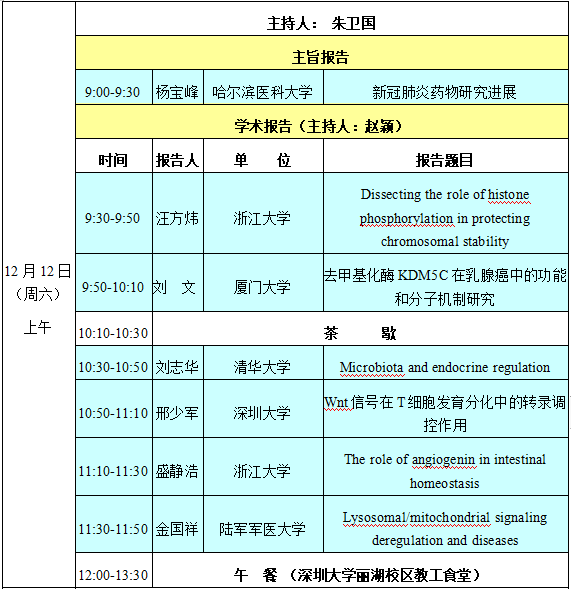Select the underlined word angiogenin

(x=444, y=460)
